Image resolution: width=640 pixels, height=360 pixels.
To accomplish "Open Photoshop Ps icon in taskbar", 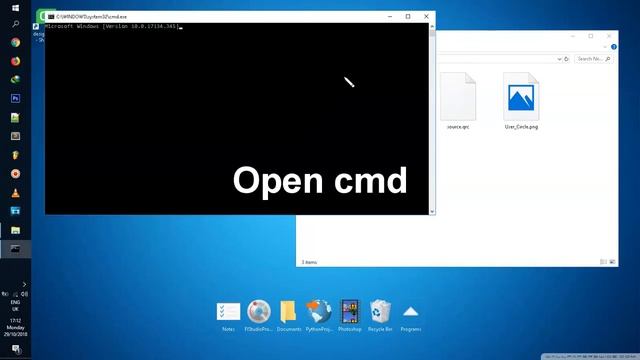I will coord(16,98).
